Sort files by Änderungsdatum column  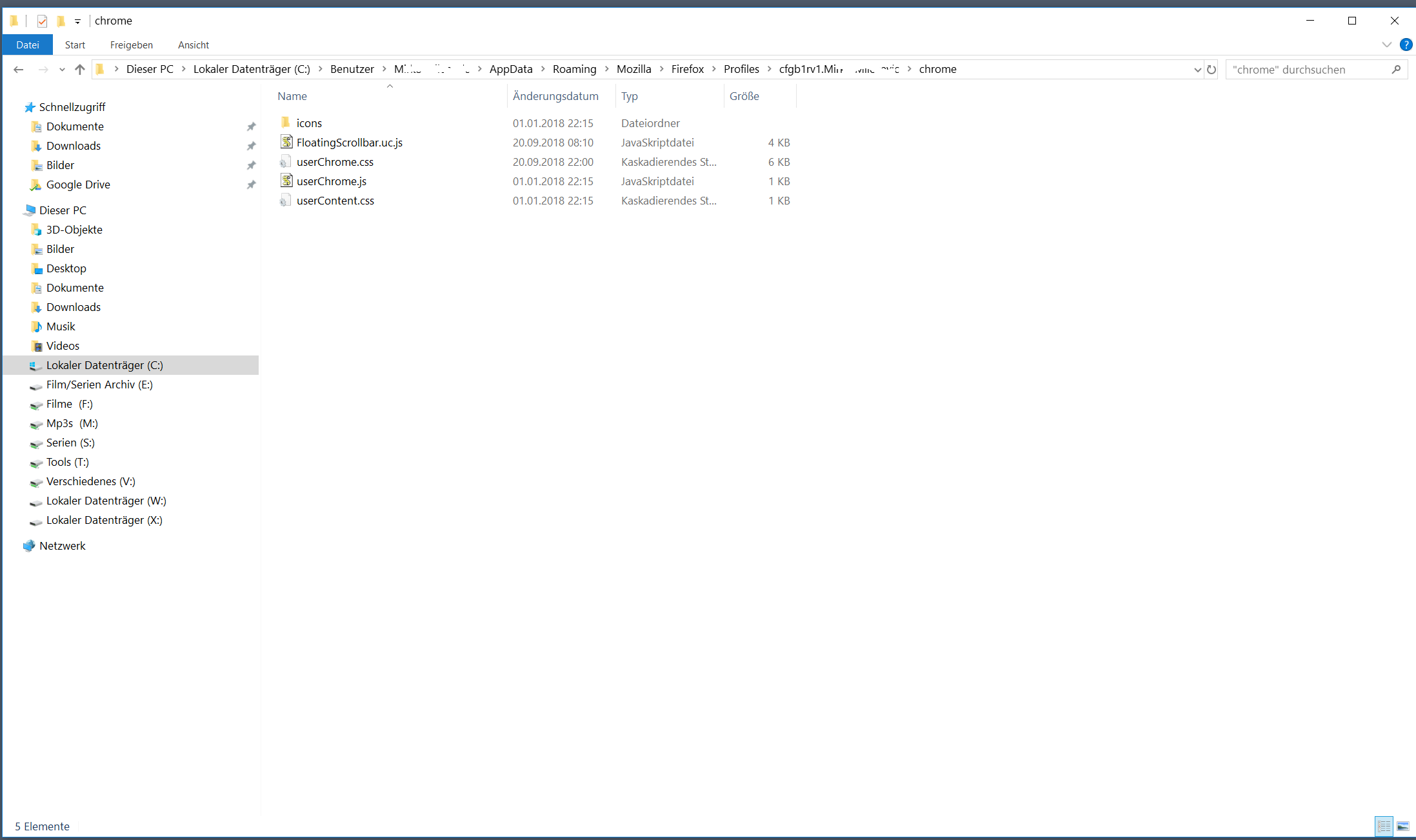click(x=555, y=96)
